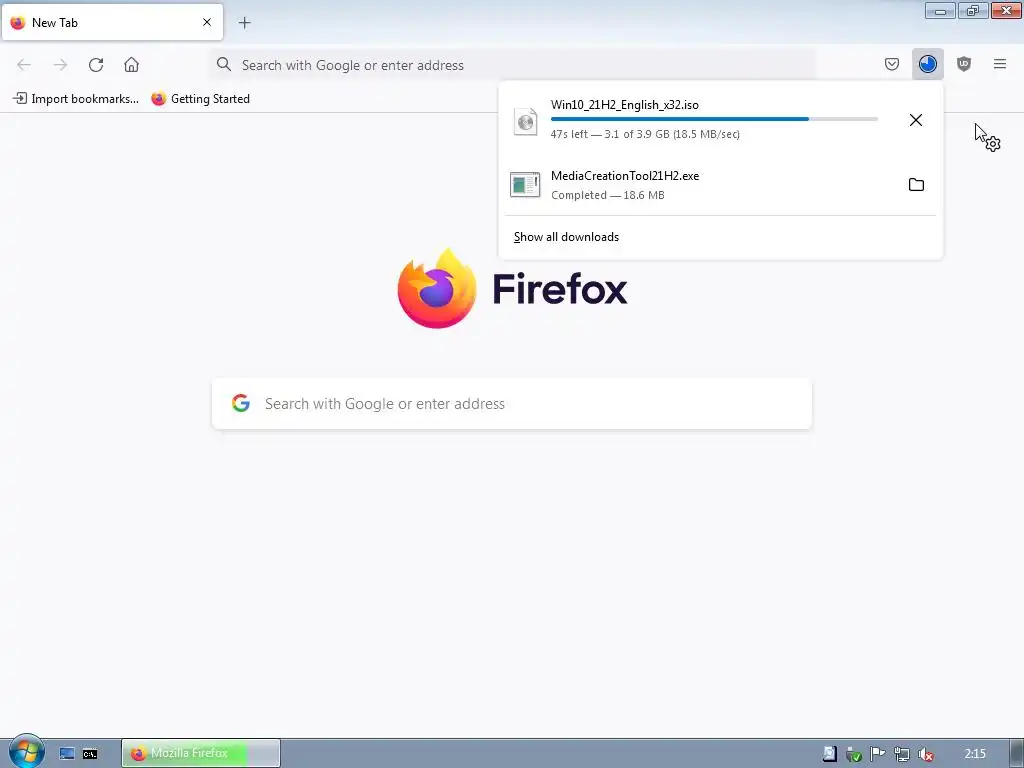
Task: Open the Firefox Home page icon
Action: [131, 65]
